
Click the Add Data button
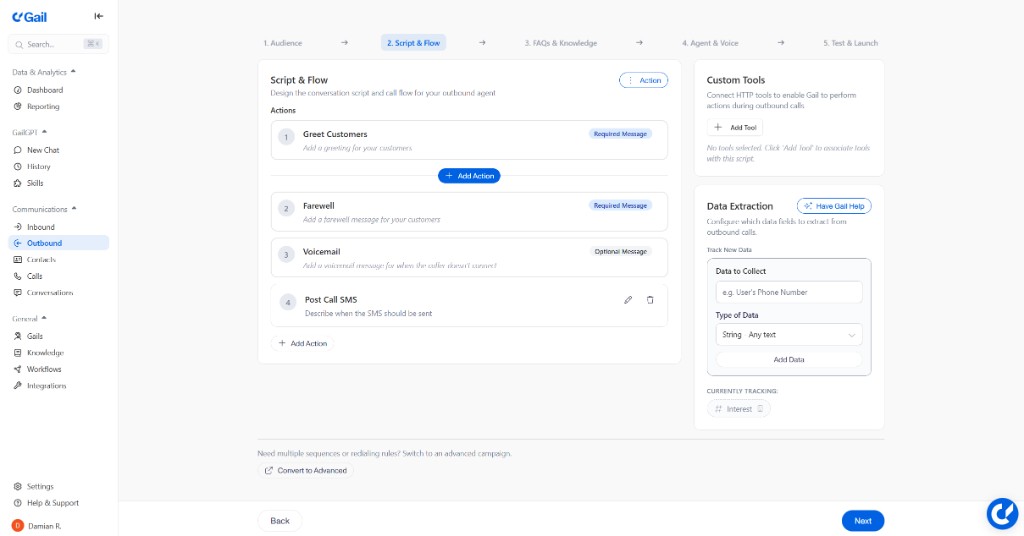coord(789,360)
